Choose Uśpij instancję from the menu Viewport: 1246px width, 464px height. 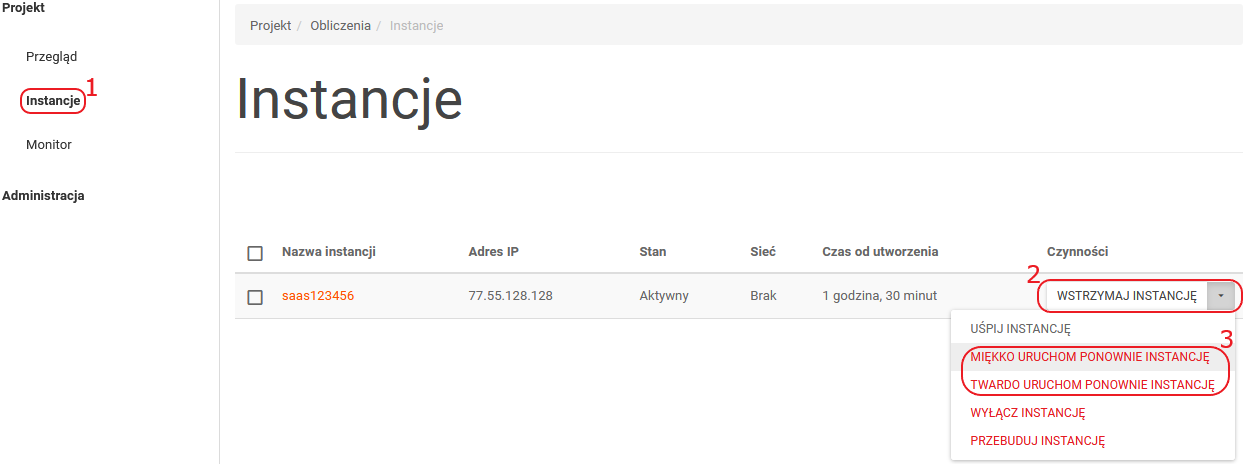click(1020, 328)
